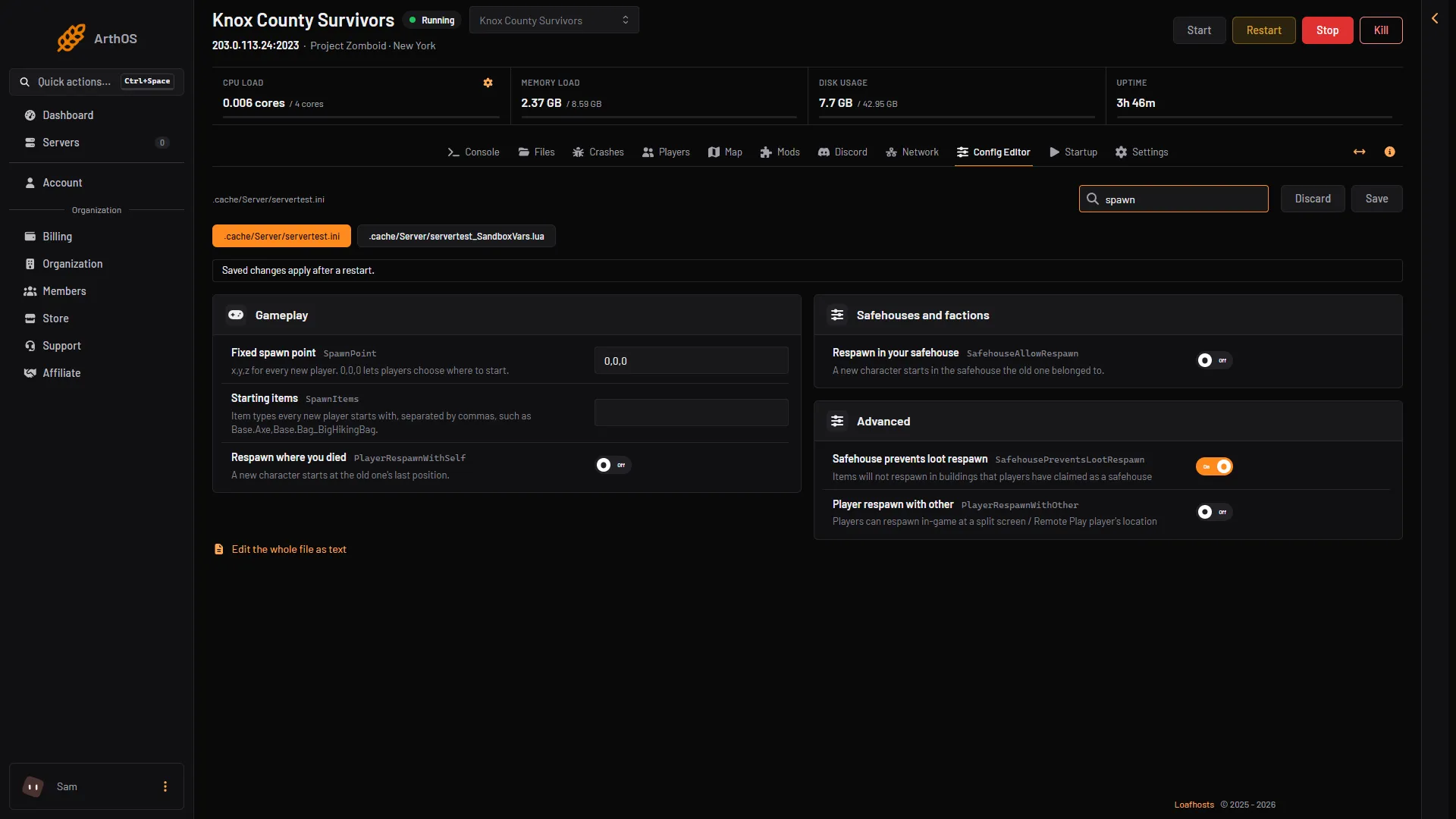Open Affiliate in the sidebar

click(96, 373)
